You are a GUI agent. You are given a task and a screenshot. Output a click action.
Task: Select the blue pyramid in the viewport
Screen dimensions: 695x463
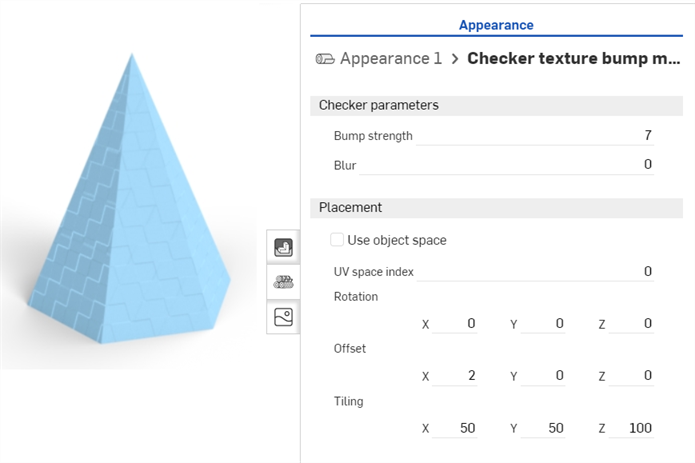click(x=129, y=222)
